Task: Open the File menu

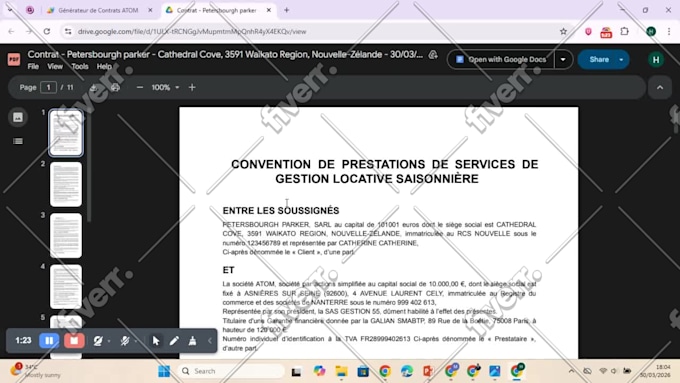Action: click(33, 66)
